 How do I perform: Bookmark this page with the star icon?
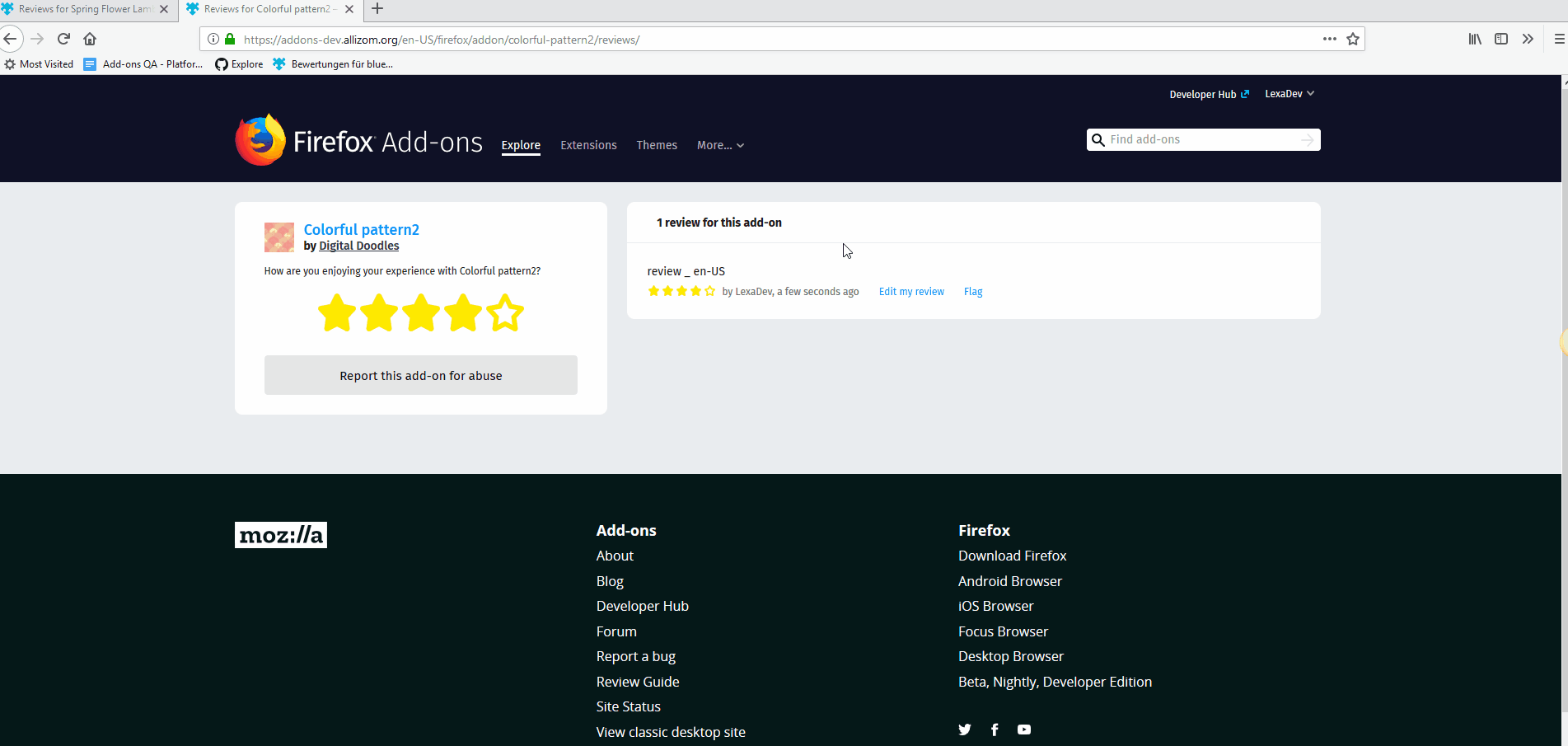(x=1353, y=39)
